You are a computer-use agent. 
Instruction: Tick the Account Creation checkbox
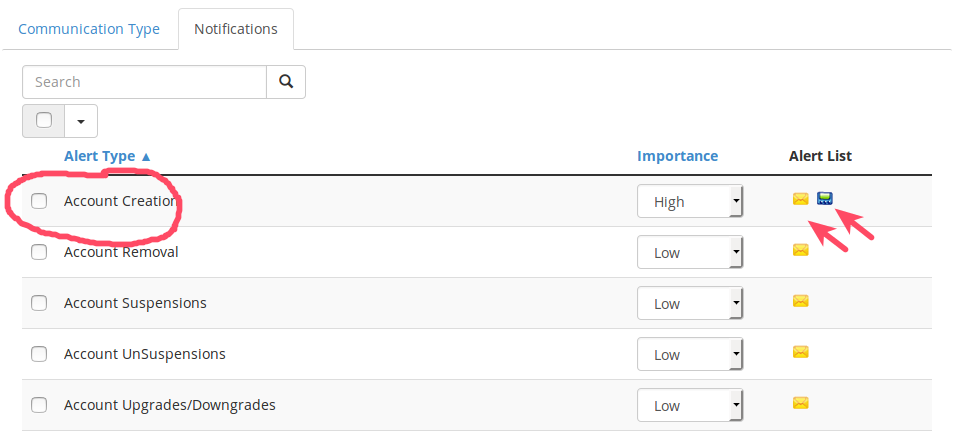[x=39, y=201]
